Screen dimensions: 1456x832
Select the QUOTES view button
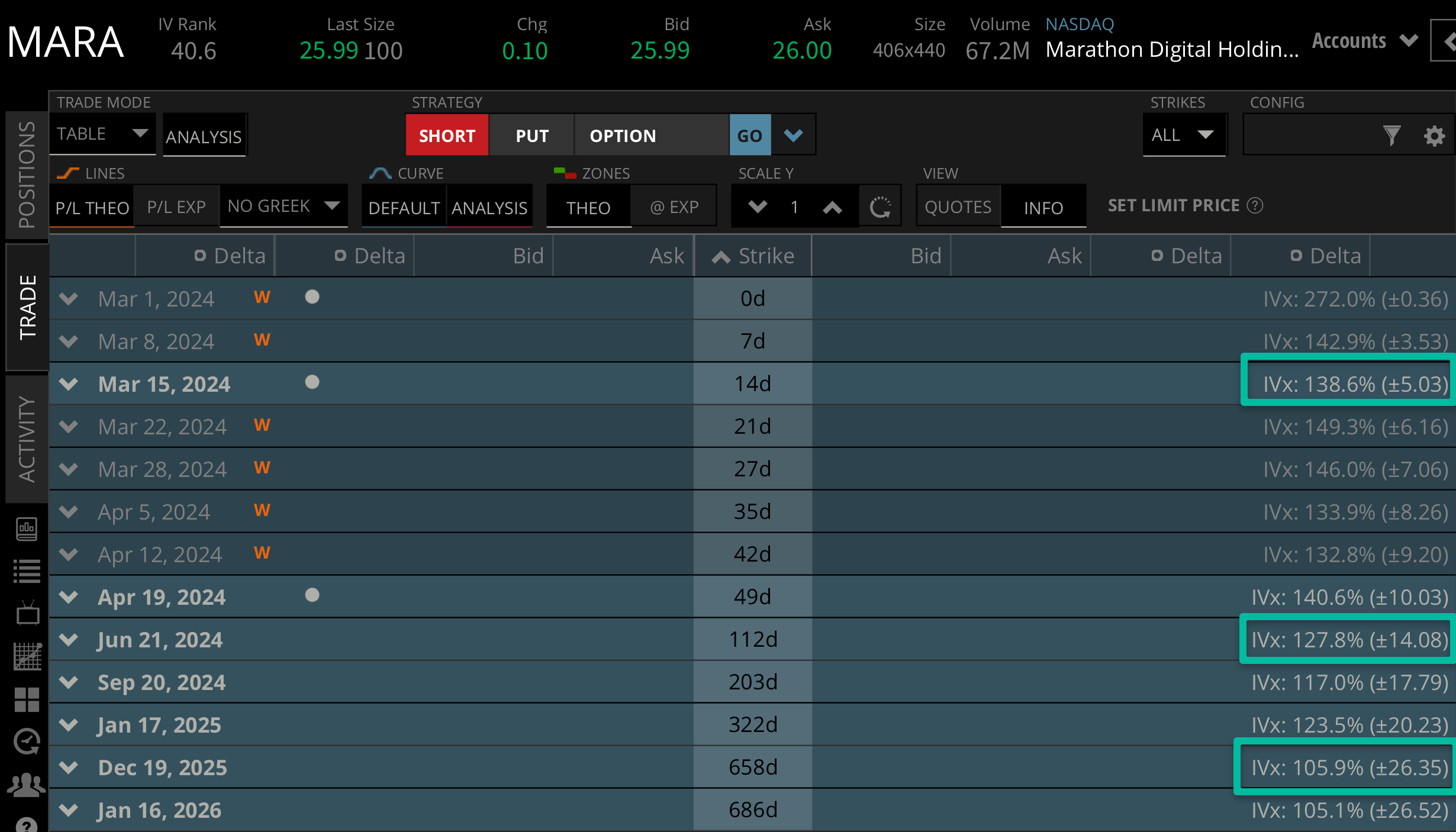(958, 207)
